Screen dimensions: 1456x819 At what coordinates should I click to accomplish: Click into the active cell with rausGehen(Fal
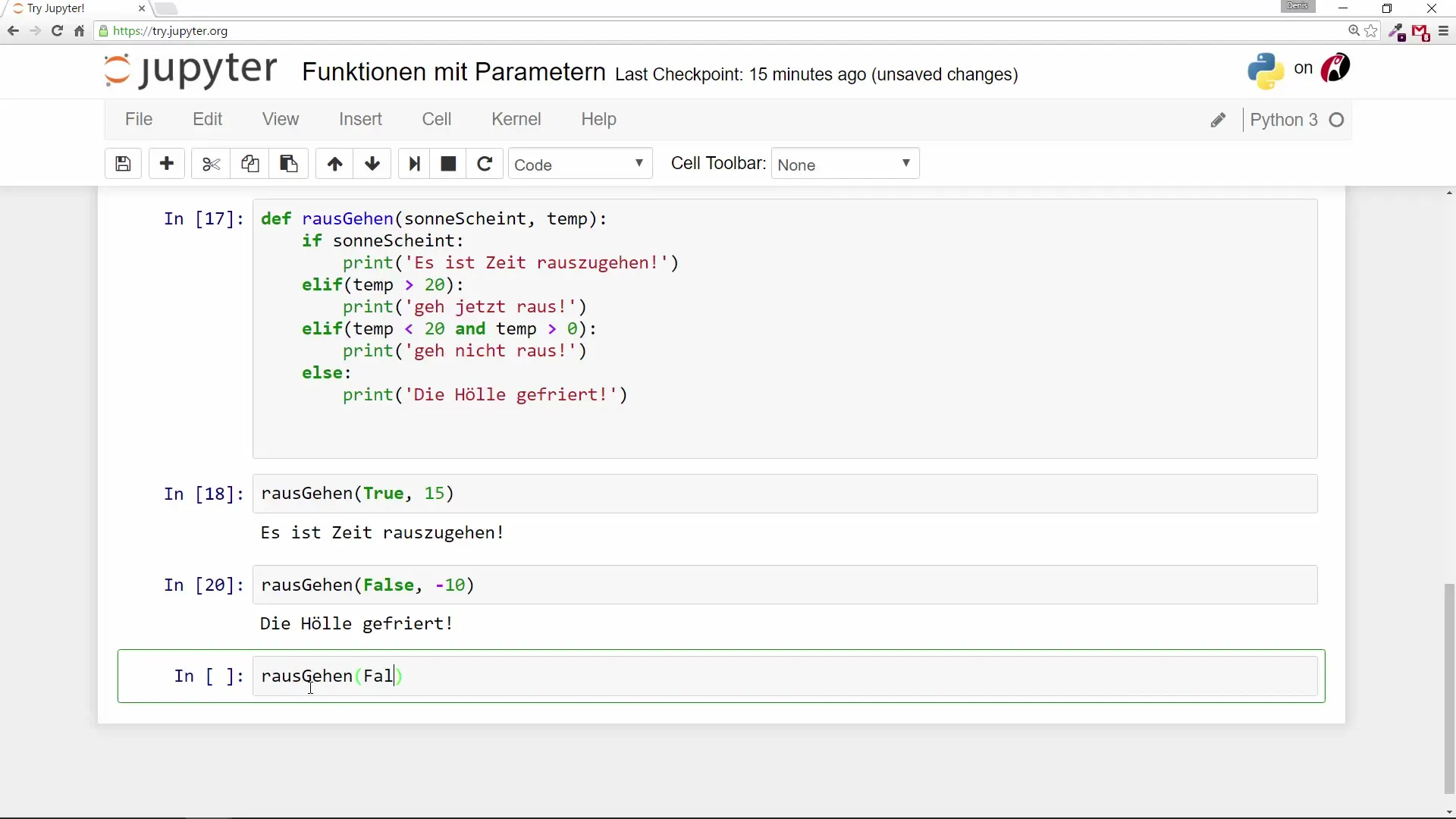coord(785,676)
